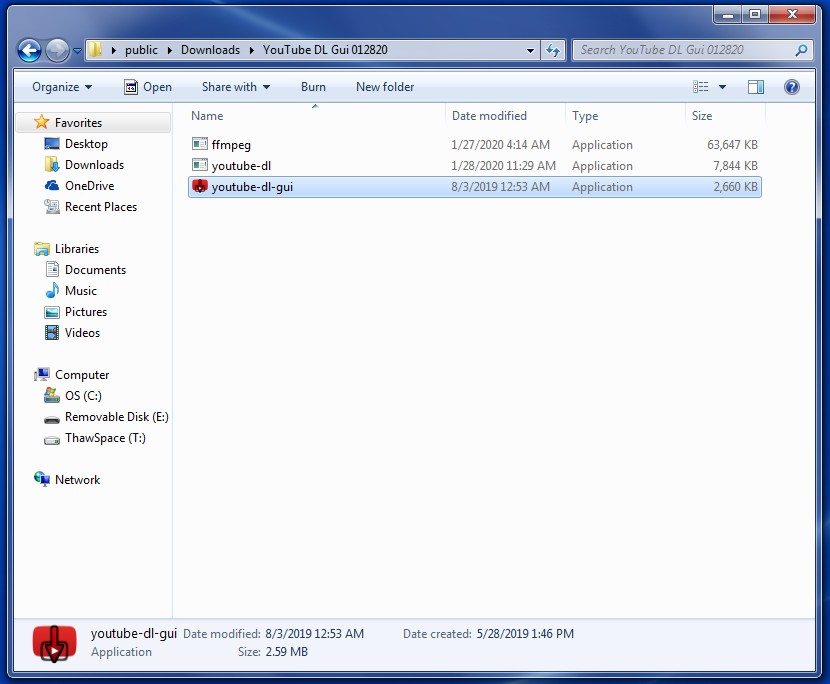830x684 pixels.
Task: Toggle the preview pane
Action: pyautogui.click(x=756, y=87)
